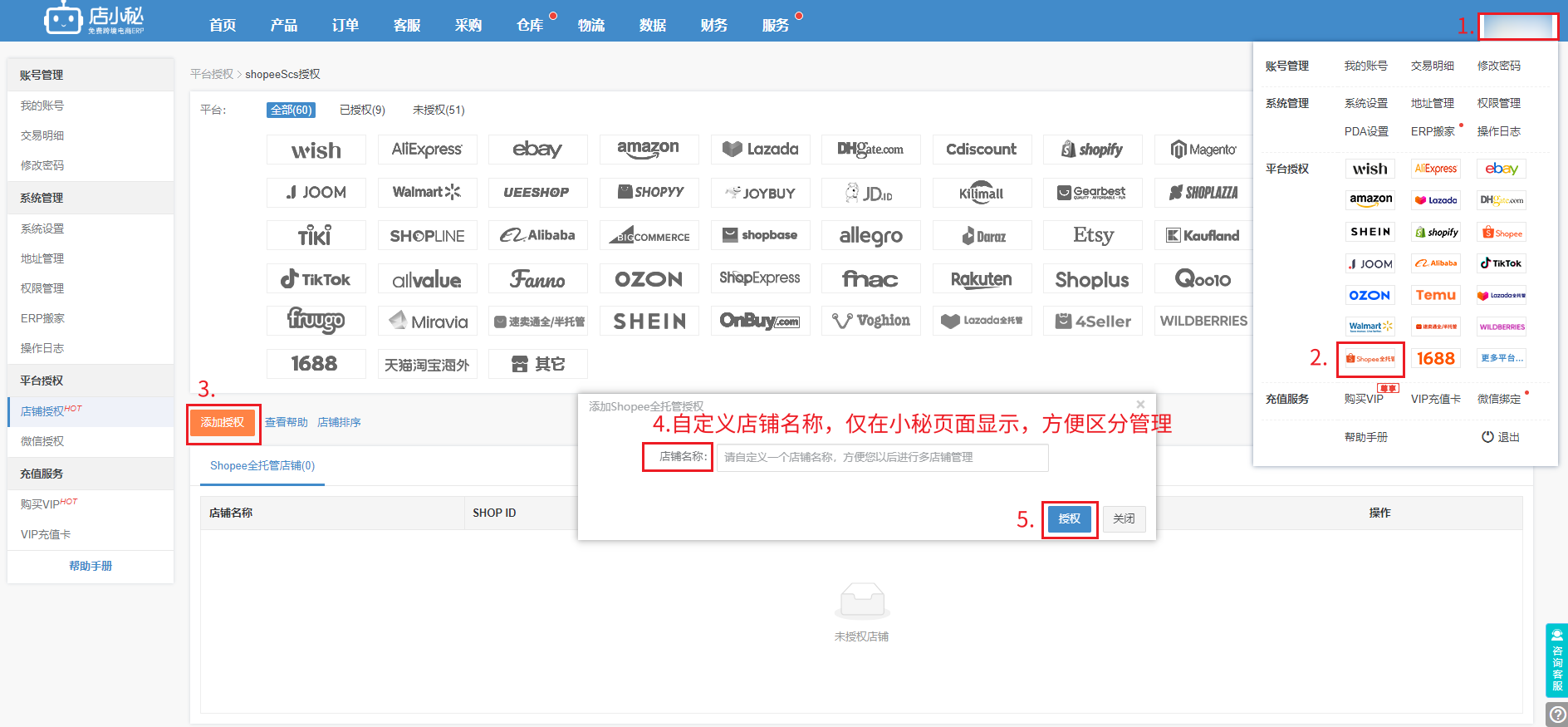Select the amazon platform tile in the grid

(x=649, y=150)
